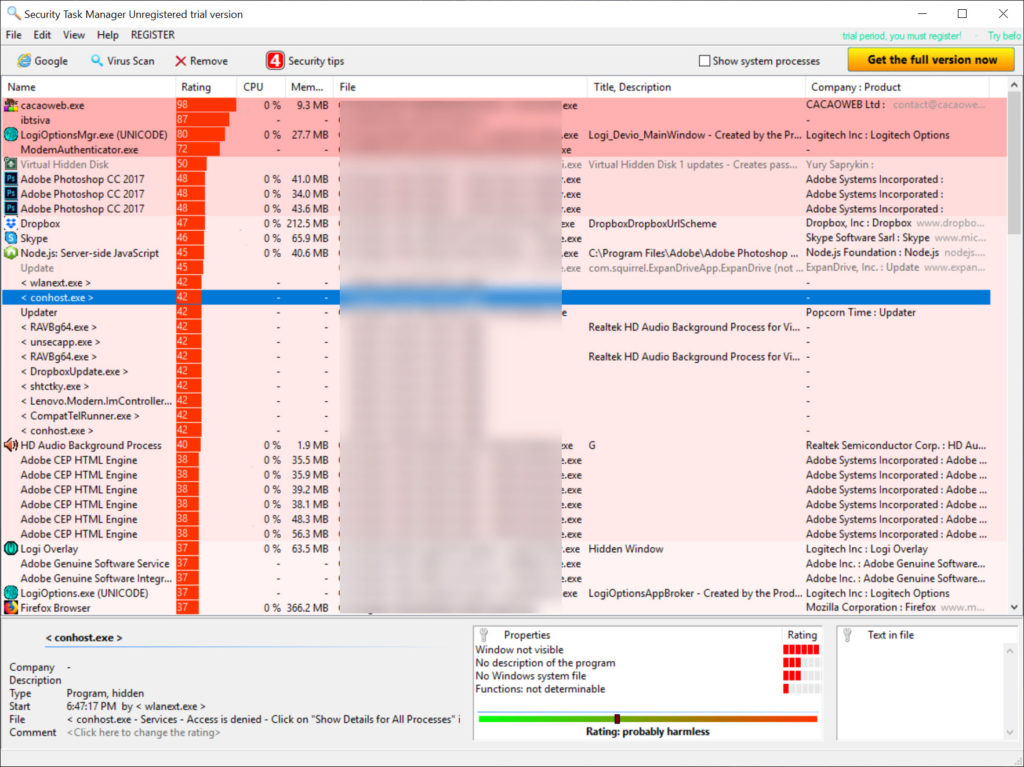1024x767 pixels.
Task: Click the rating gradient bar marker
Action: pyautogui.click(x=617, y=718)
